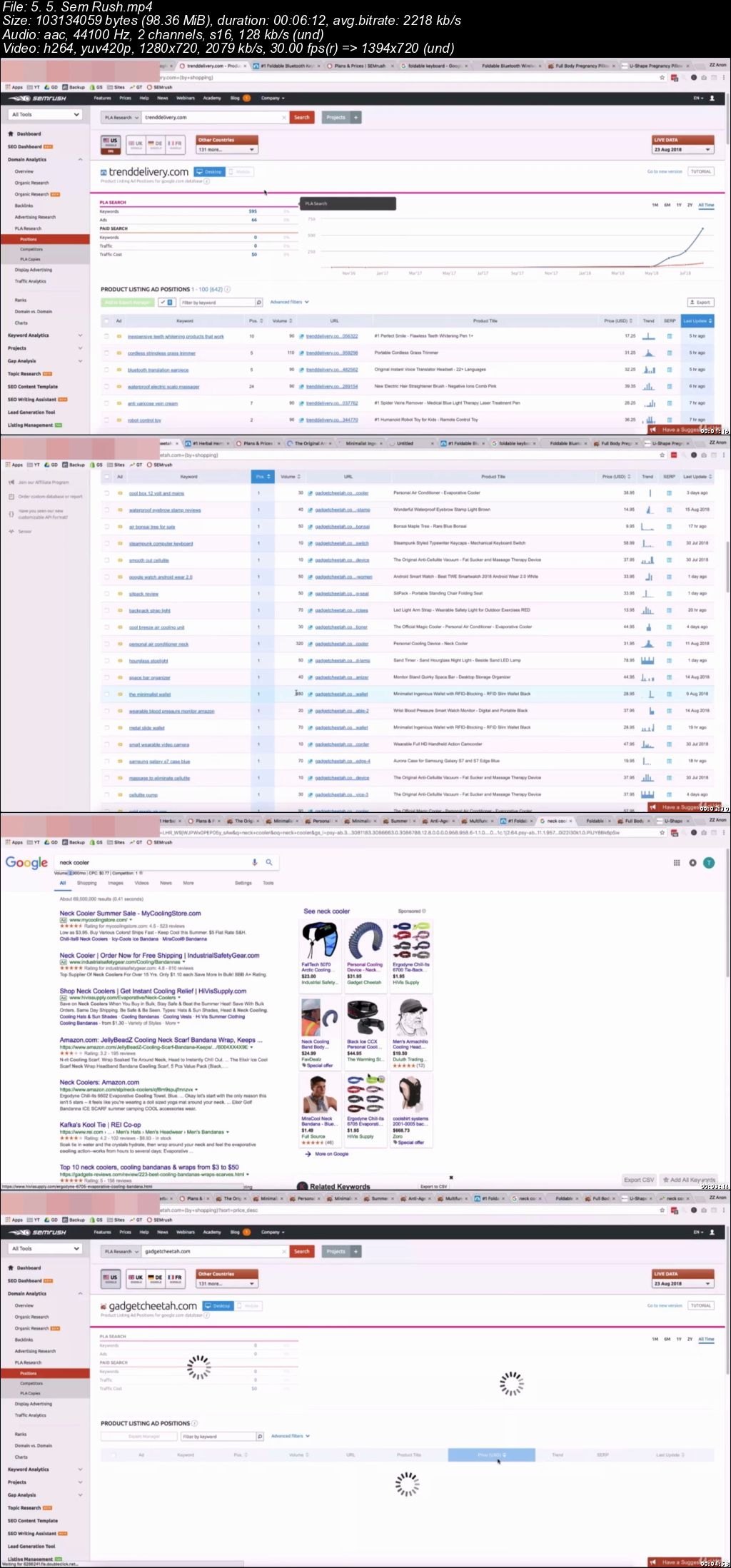Click trend chart icon for 'bluetooth translation earpiece' row
Viewport: 731px width, 1568px height.
[649, 370]
